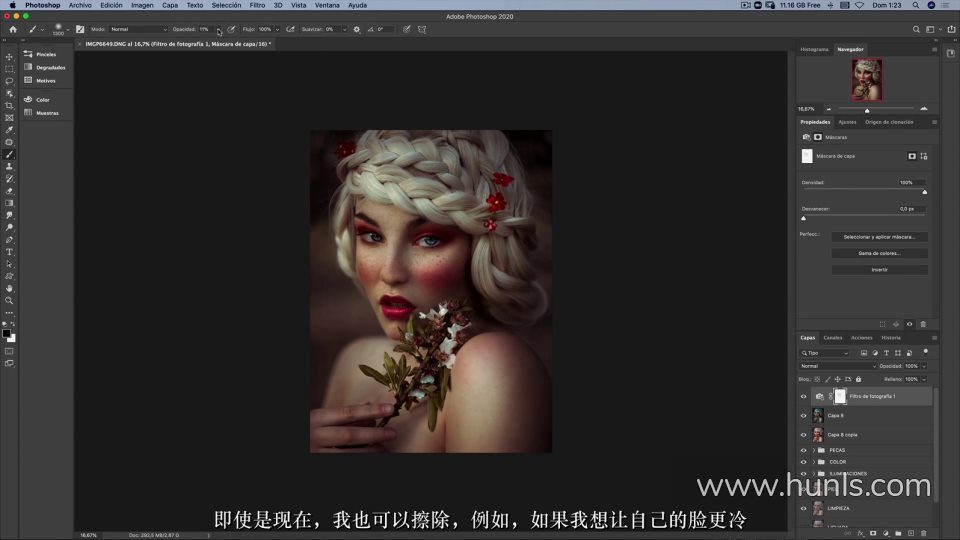Select the layer mask thumbnail
The width and height of the screenshot is (960, 540).
pyautogui.click(x=840, y=396)
